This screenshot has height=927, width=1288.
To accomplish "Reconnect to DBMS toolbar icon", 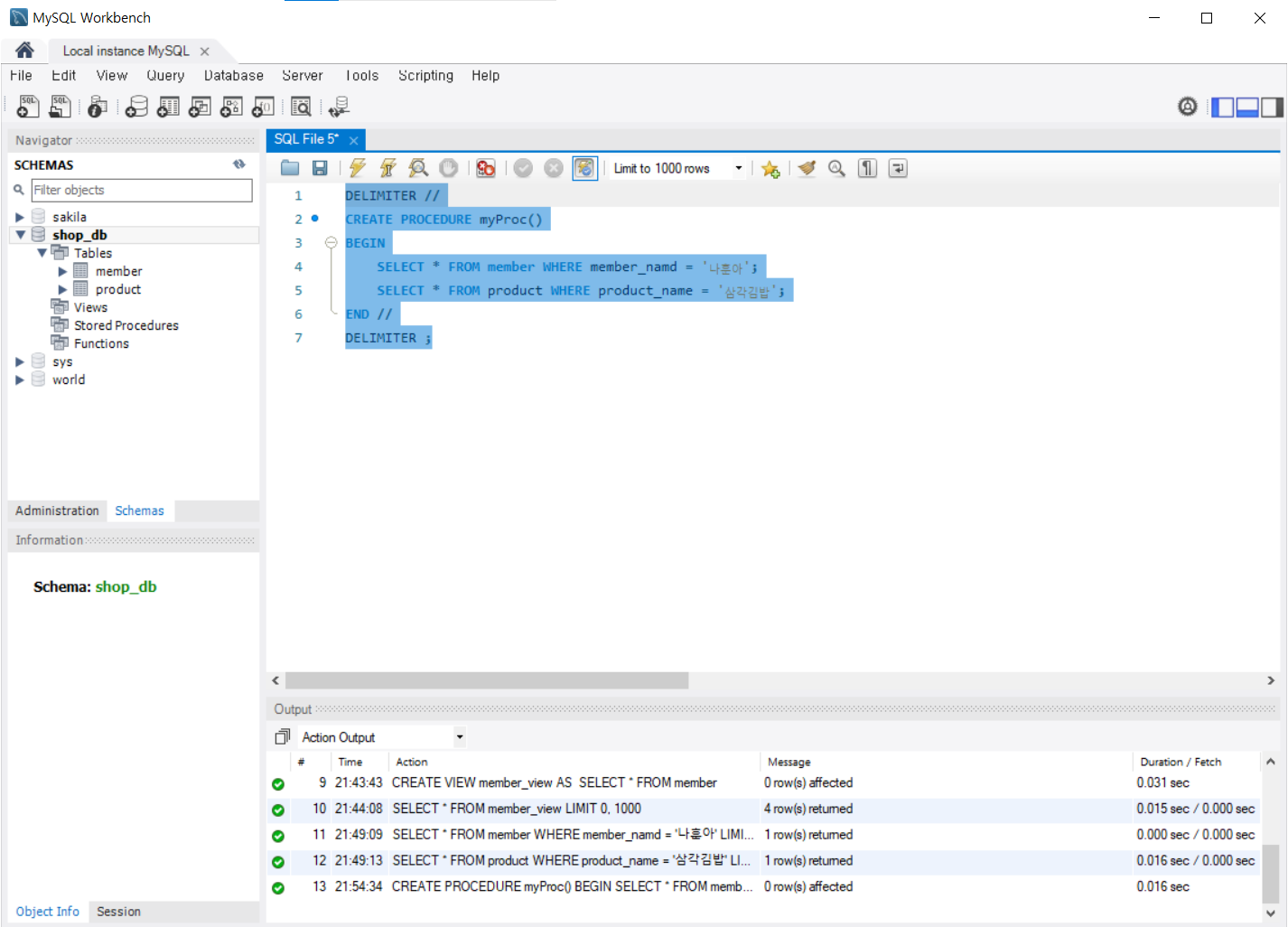I will click(339, 107).
